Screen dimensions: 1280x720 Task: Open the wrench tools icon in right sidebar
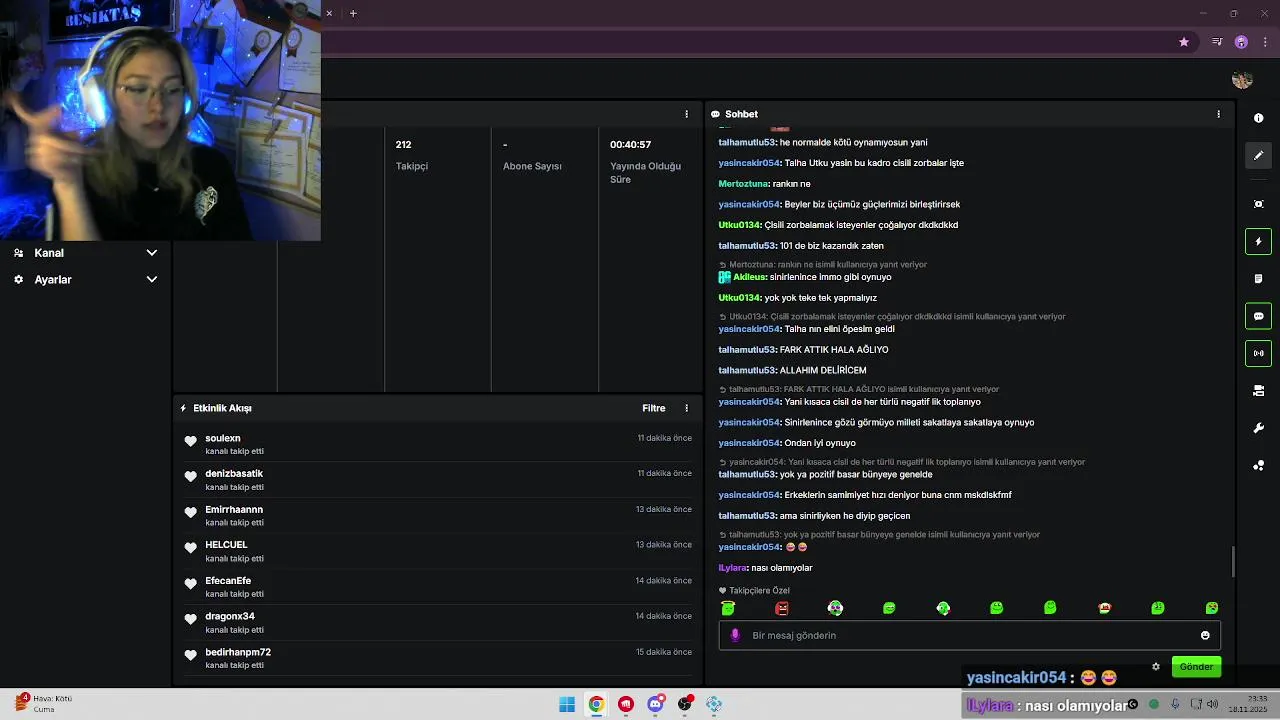tap(1258, 428)
